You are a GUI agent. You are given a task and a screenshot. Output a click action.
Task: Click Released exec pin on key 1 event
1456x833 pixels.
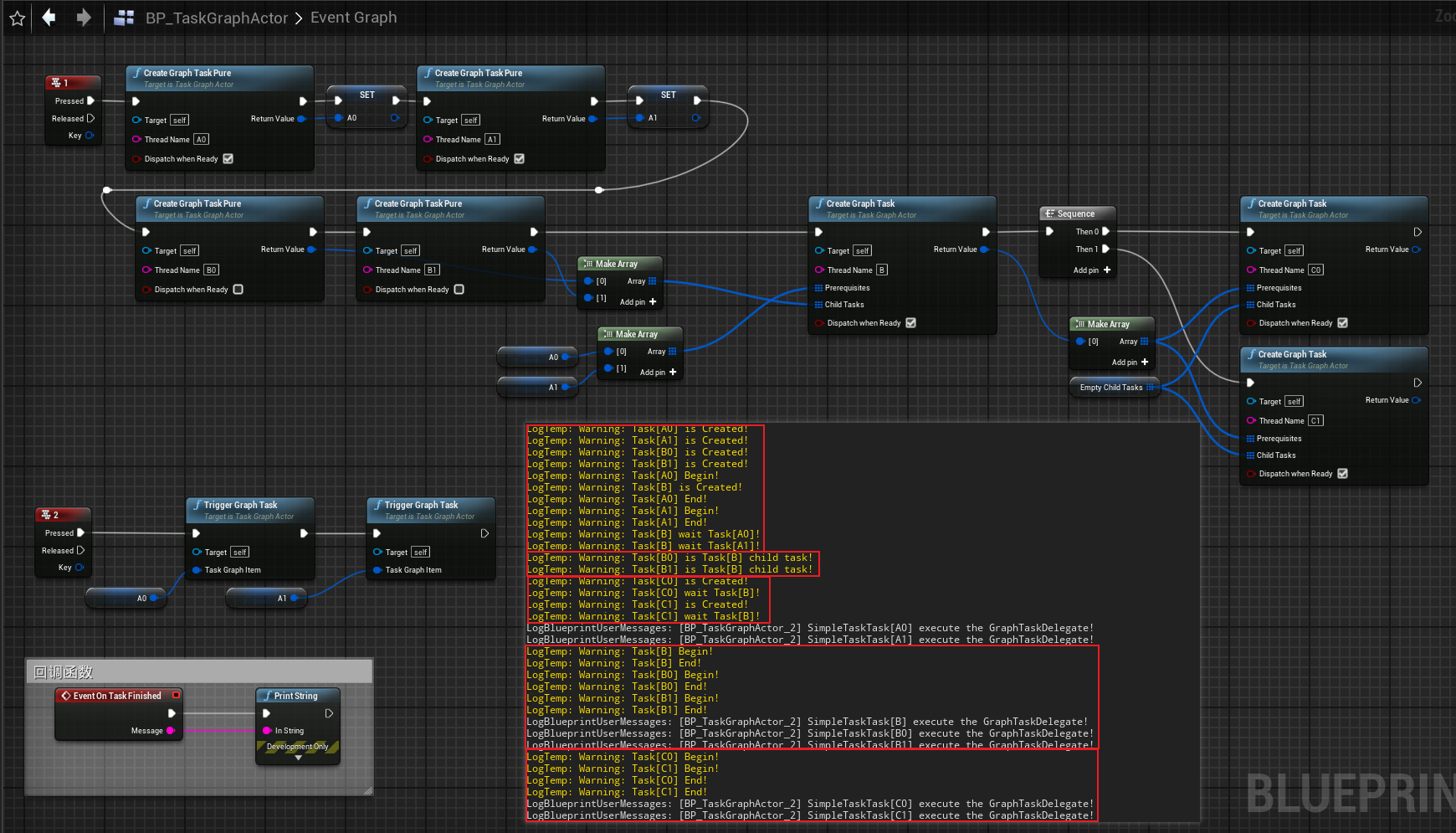[91, 119]
